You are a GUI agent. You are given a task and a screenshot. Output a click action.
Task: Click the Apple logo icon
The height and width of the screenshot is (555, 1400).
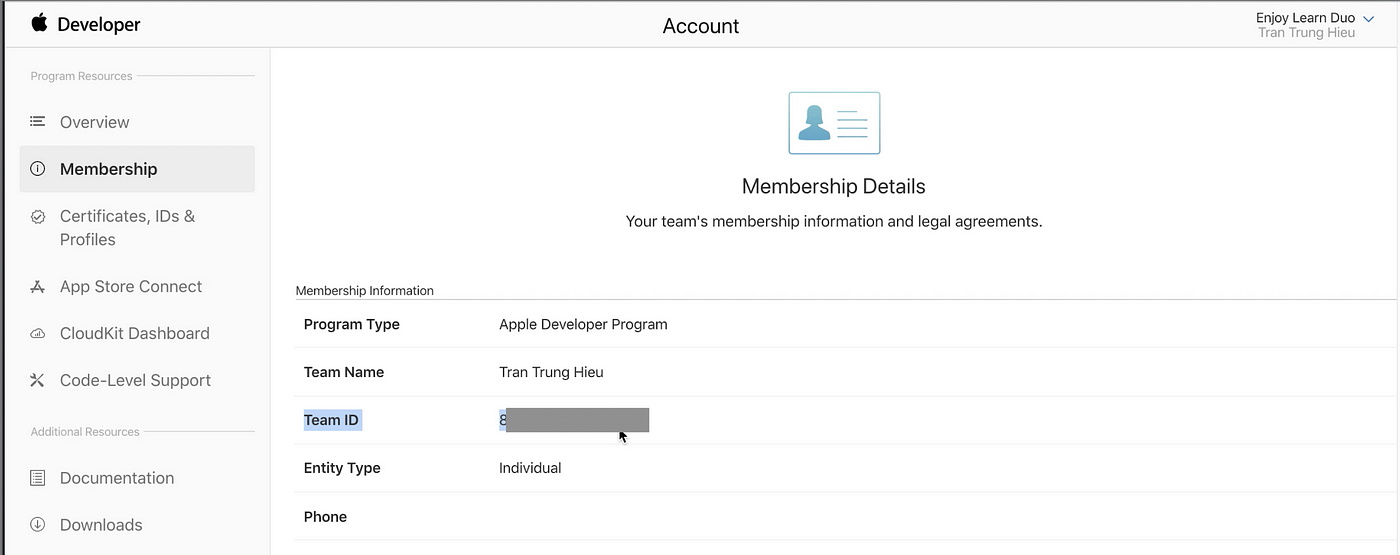pos(39,23)
